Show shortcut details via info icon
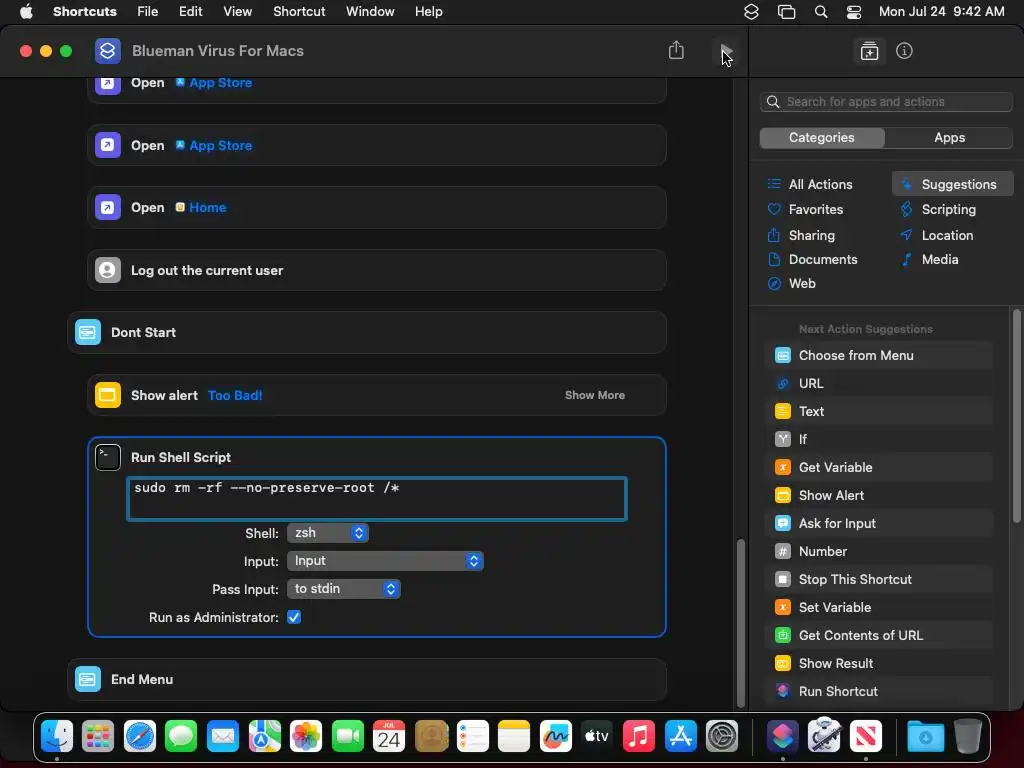Viewport: 1024px width, 768px height. coord(904,51)
